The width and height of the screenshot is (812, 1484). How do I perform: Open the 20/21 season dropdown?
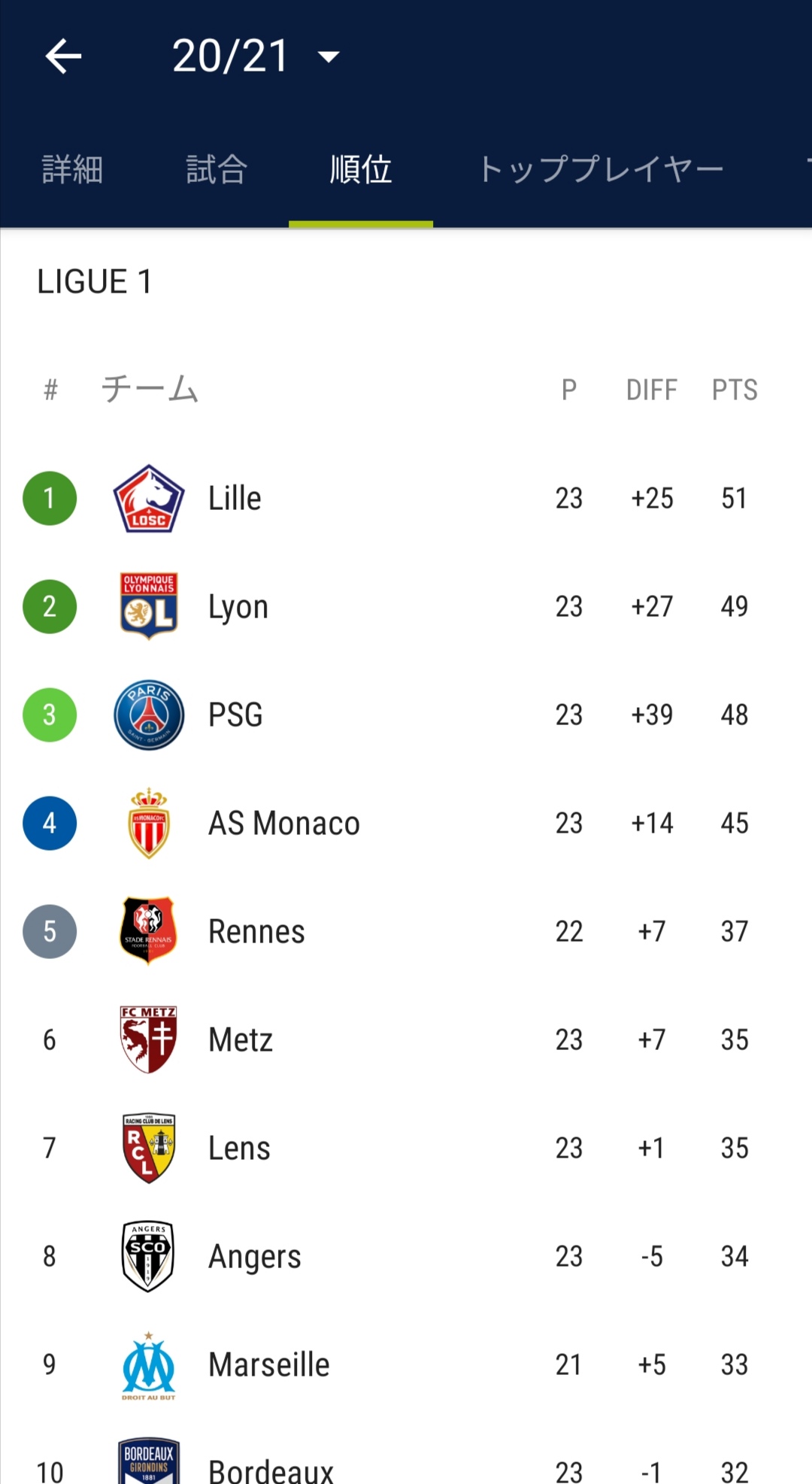[x=256, y=56]
